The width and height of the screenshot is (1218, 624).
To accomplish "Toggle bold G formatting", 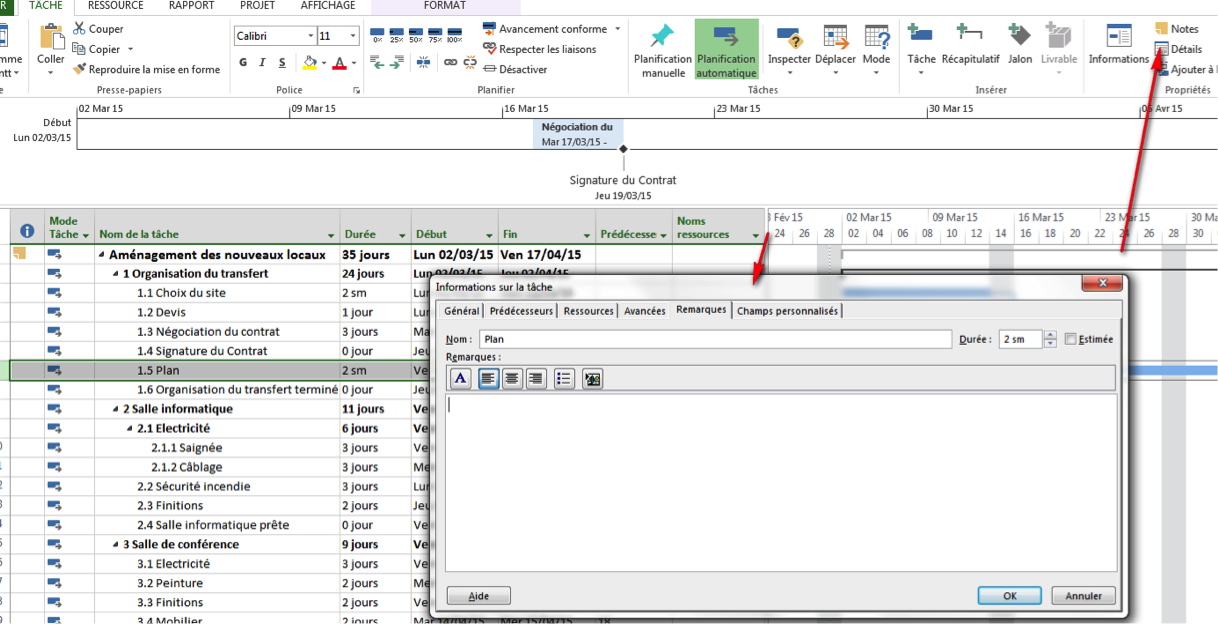I will (243, 62).
